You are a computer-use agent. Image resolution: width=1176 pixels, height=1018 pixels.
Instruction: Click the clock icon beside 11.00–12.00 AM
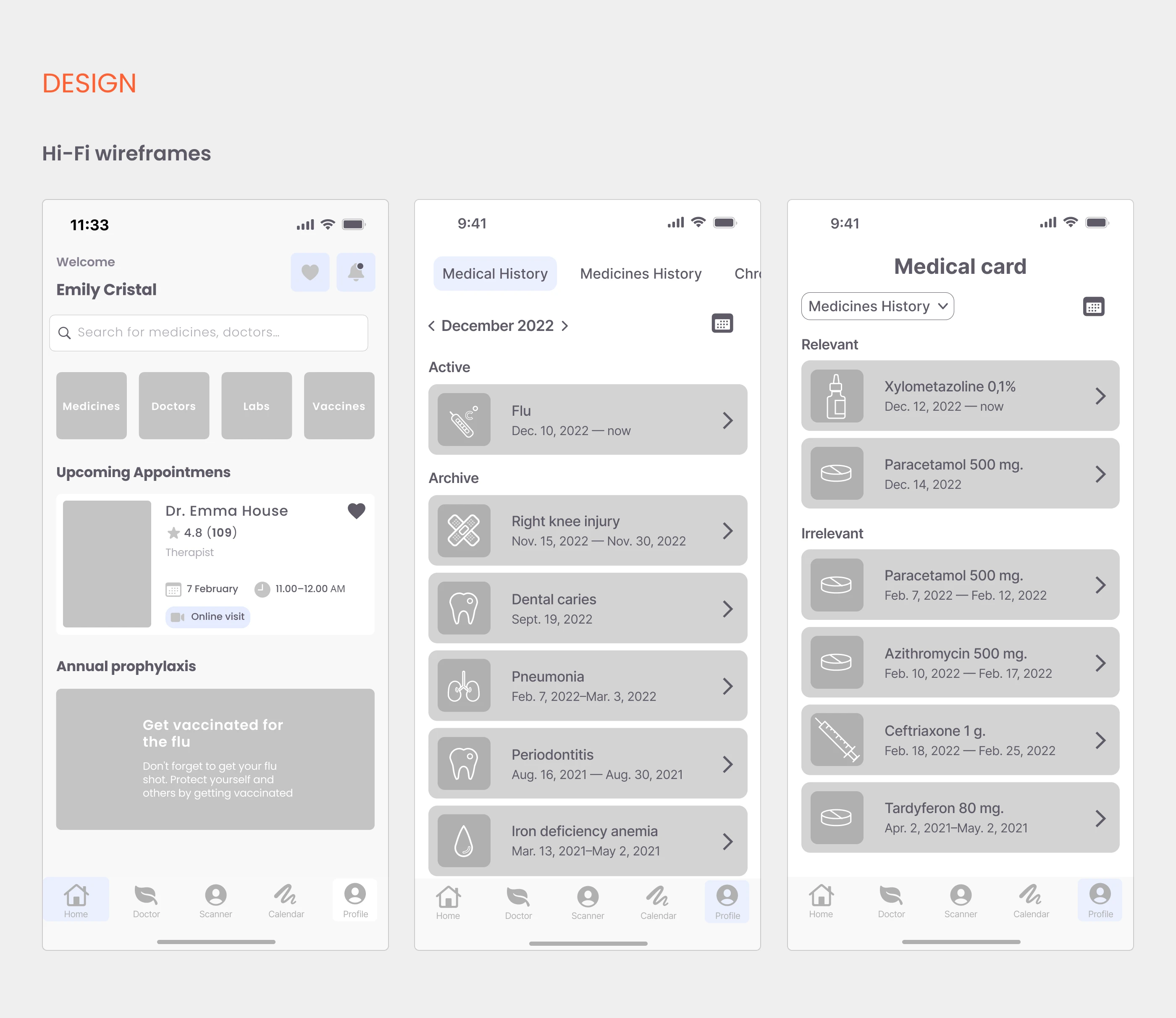(x=262, y=589)
